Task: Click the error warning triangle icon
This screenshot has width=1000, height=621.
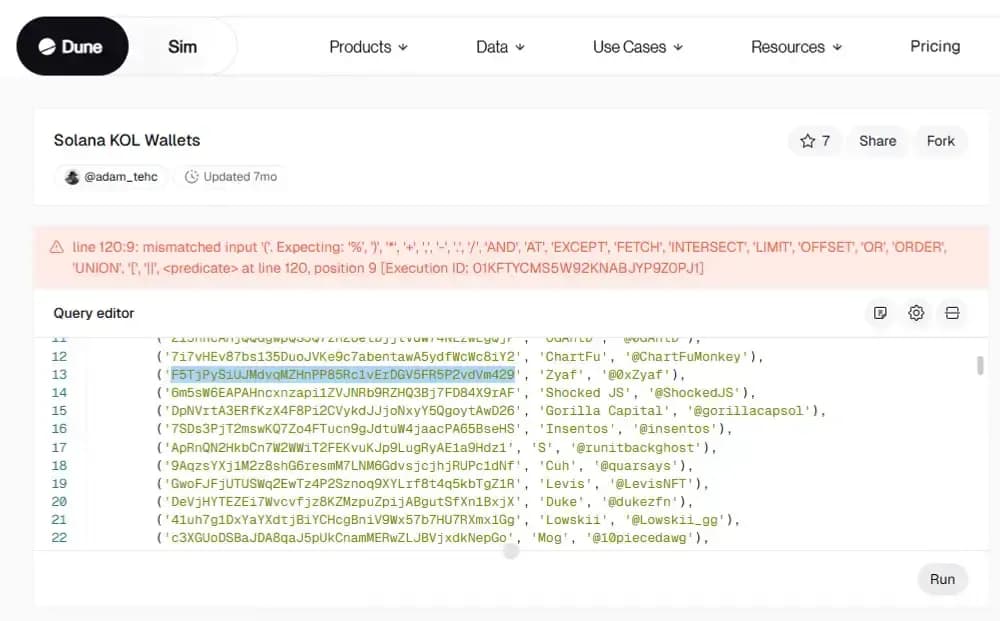Action: 55,246
